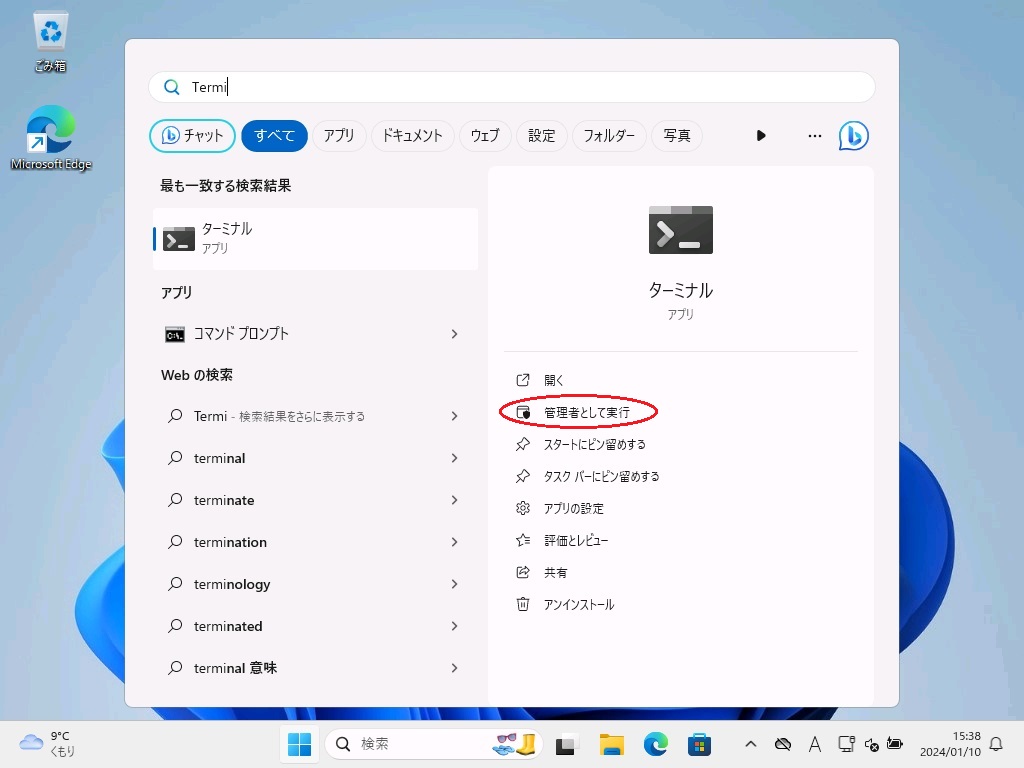Click the notification bell icon
Screen dimensions: 1024x768
point(996,744)
